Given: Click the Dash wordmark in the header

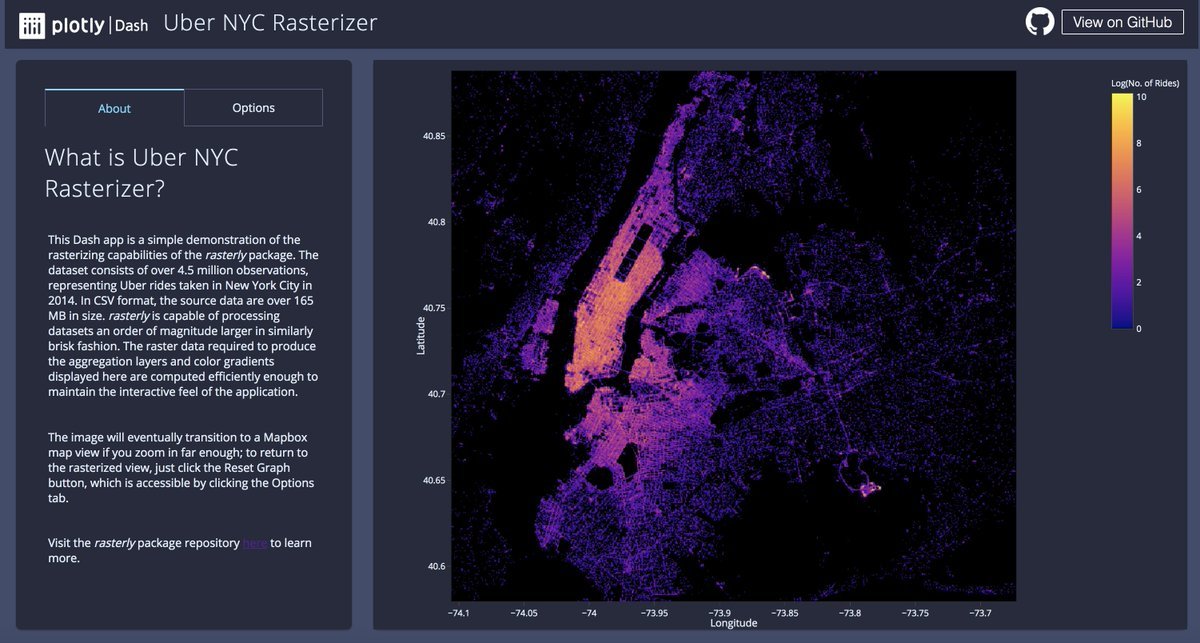Looking at the screenshot, I should point(131,26).
